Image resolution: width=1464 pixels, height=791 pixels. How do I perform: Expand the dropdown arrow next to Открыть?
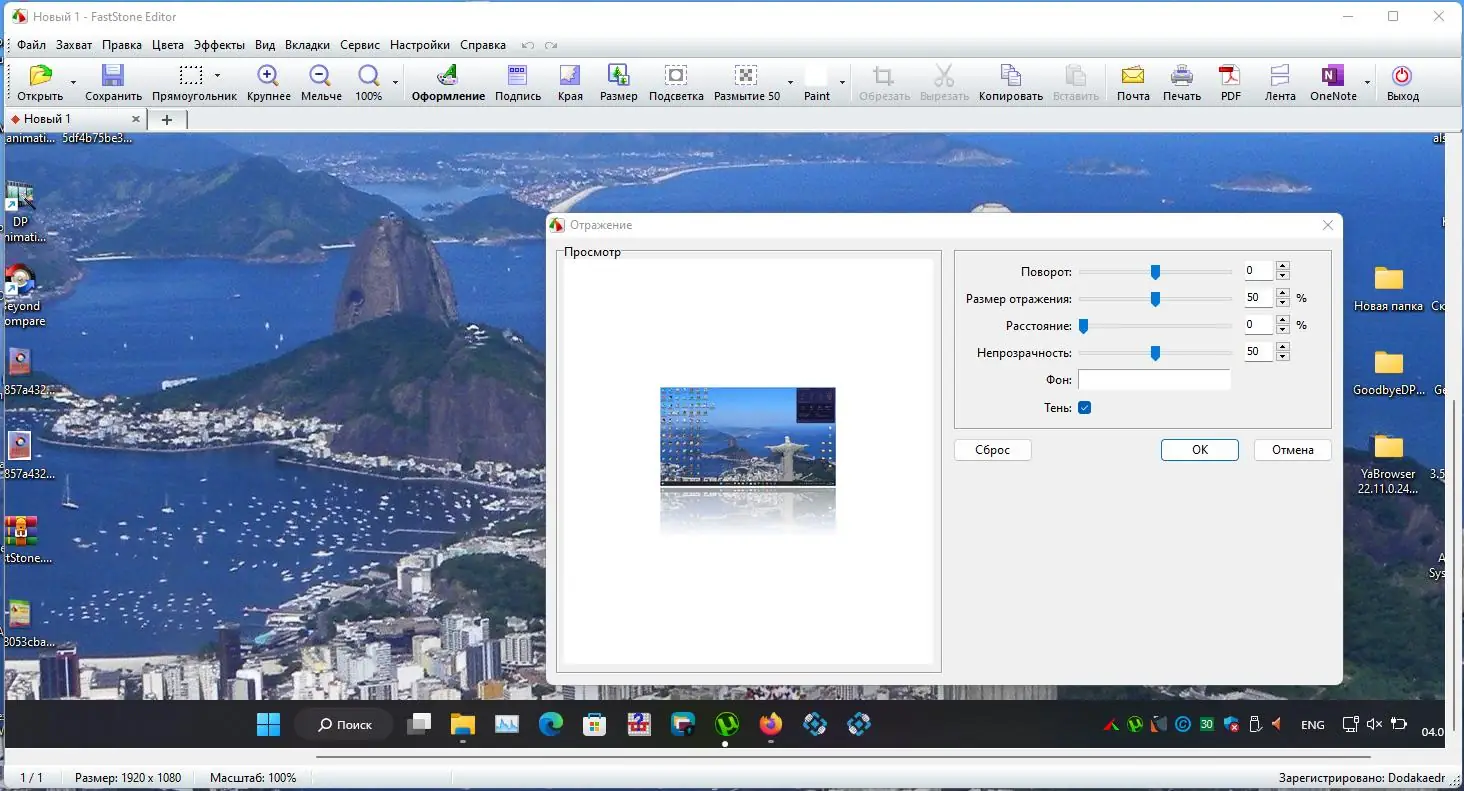[73, 82]
